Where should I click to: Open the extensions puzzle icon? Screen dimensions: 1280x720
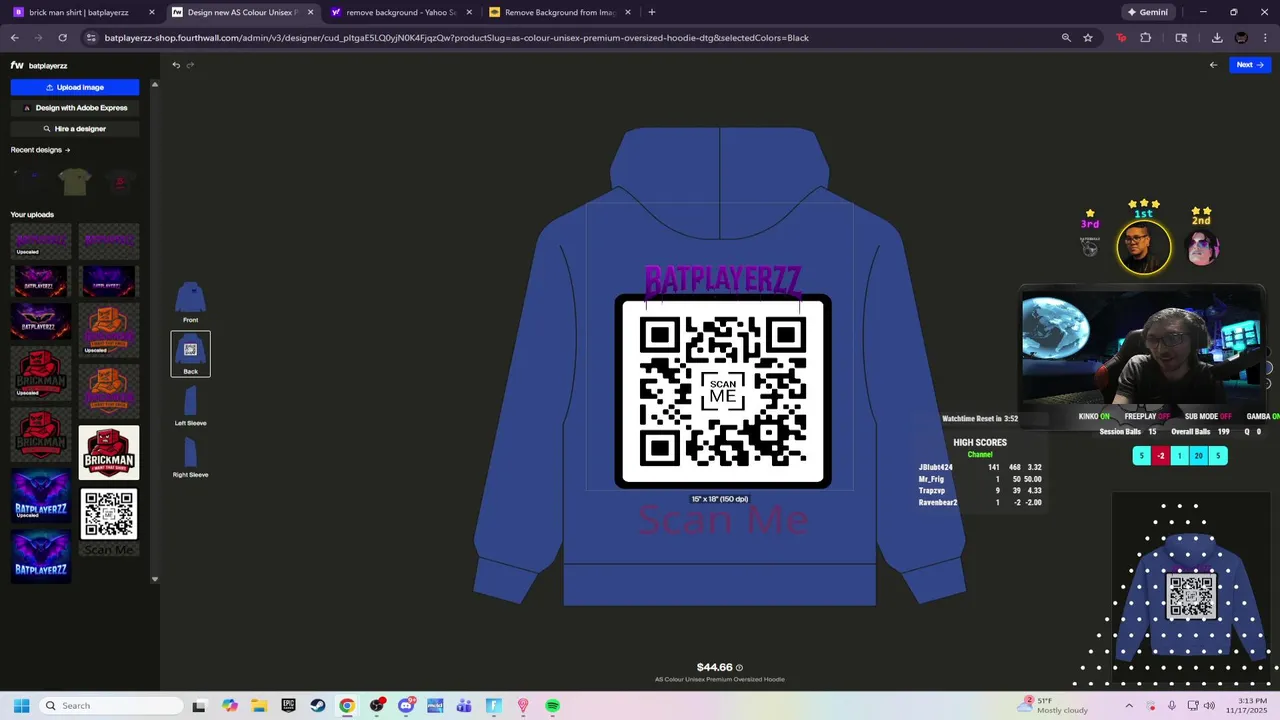1146,38
